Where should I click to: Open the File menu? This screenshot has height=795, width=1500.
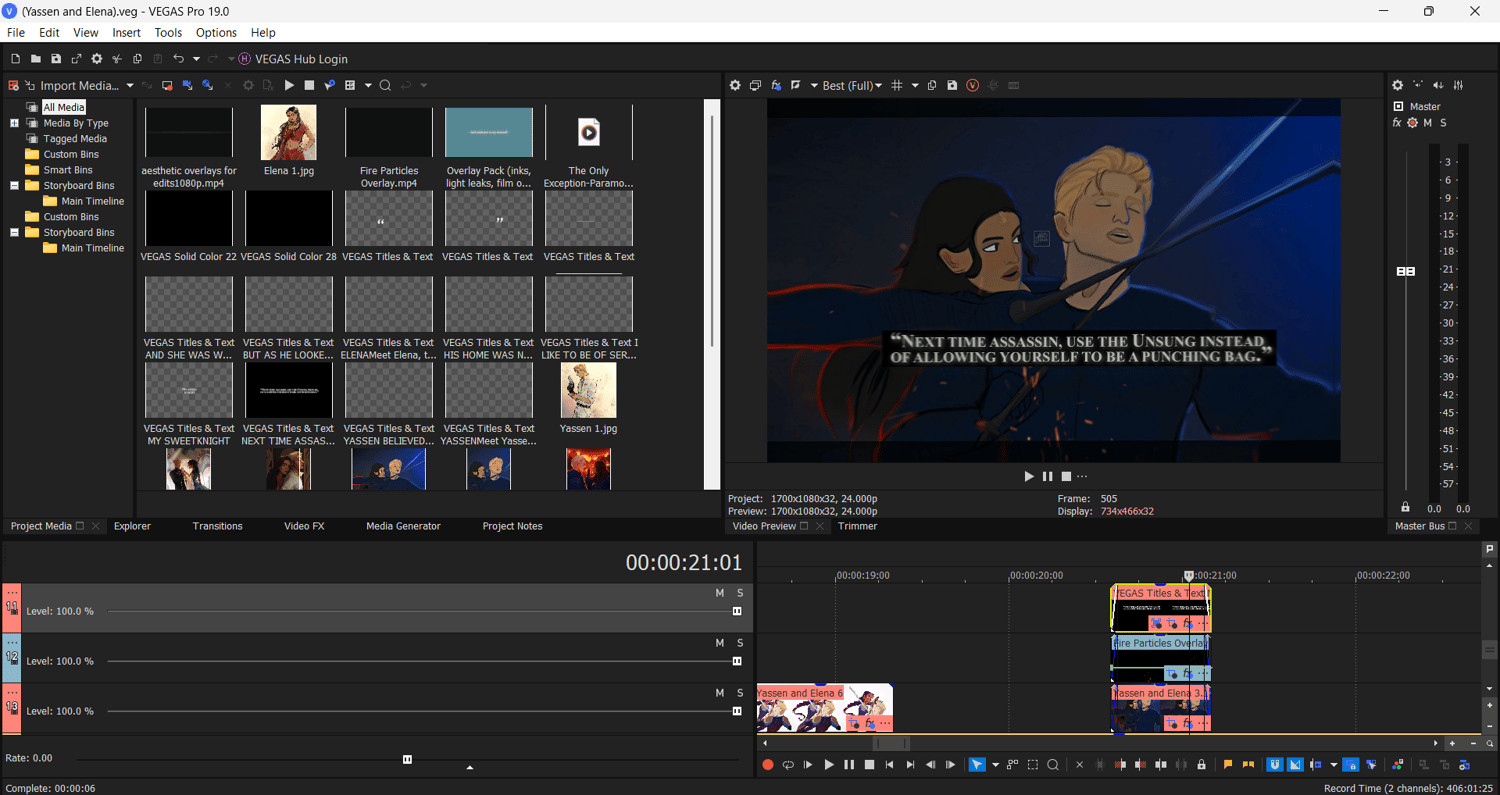click(16, 33)
